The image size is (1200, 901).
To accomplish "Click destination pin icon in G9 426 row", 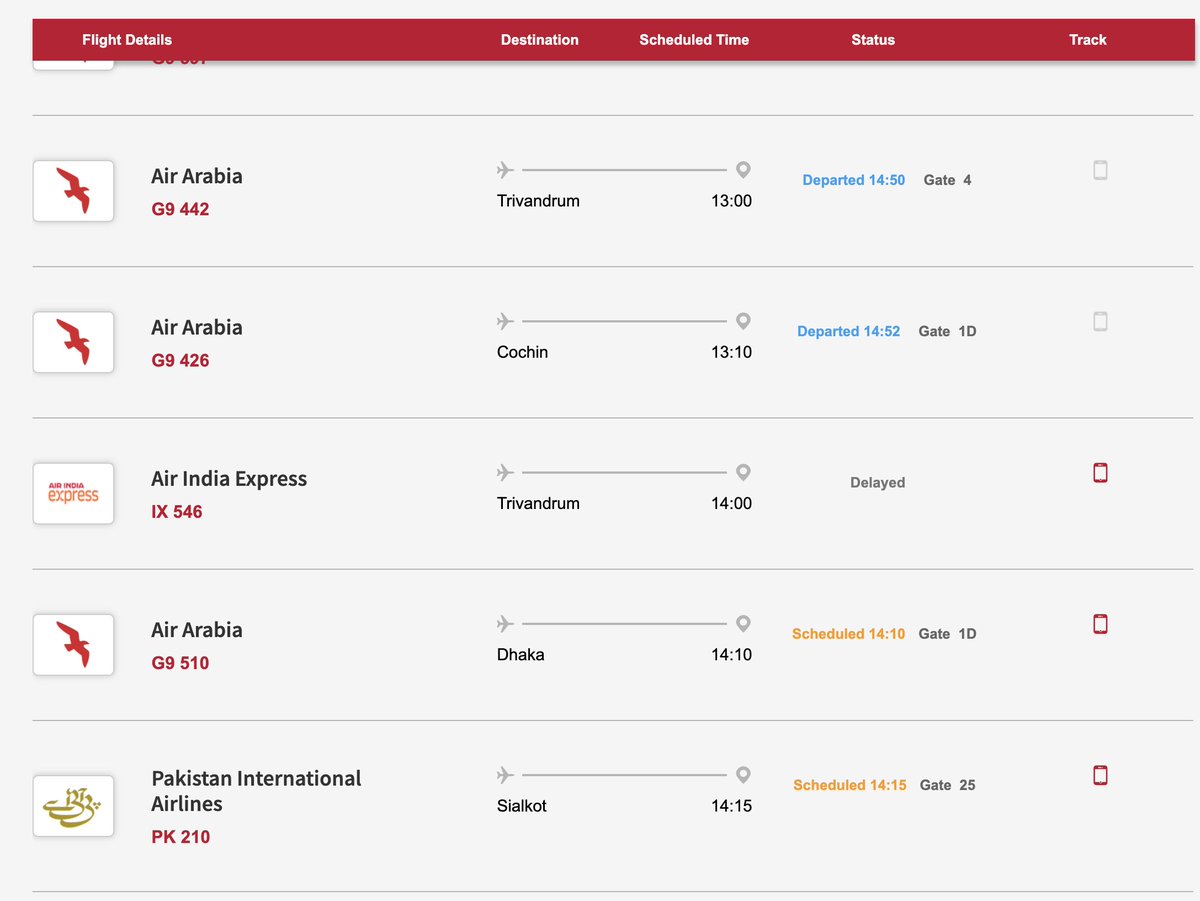I will point(743,321).
